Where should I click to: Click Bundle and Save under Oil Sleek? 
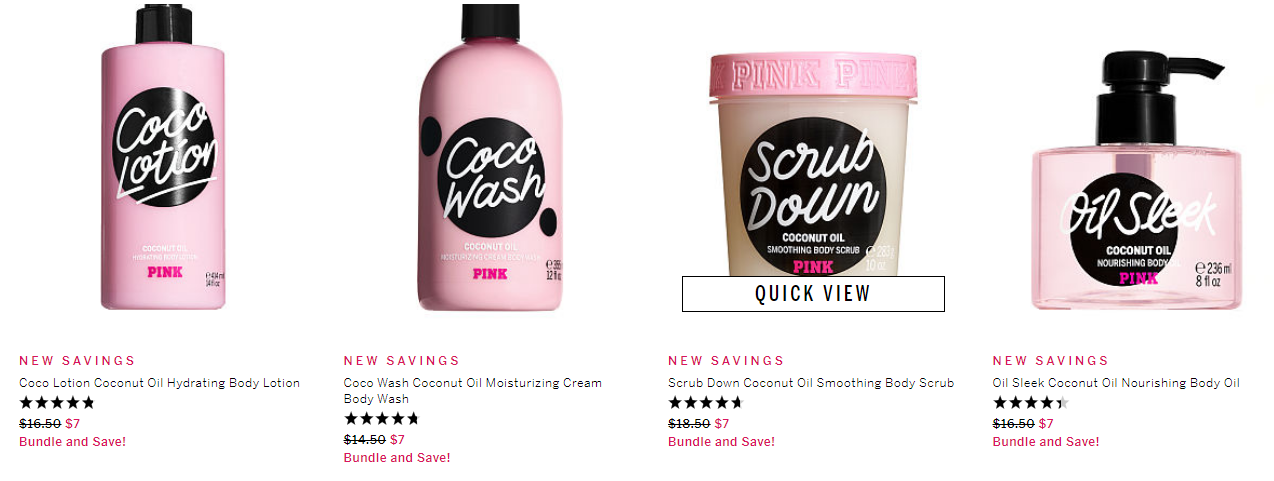(x=1046, y=442)
